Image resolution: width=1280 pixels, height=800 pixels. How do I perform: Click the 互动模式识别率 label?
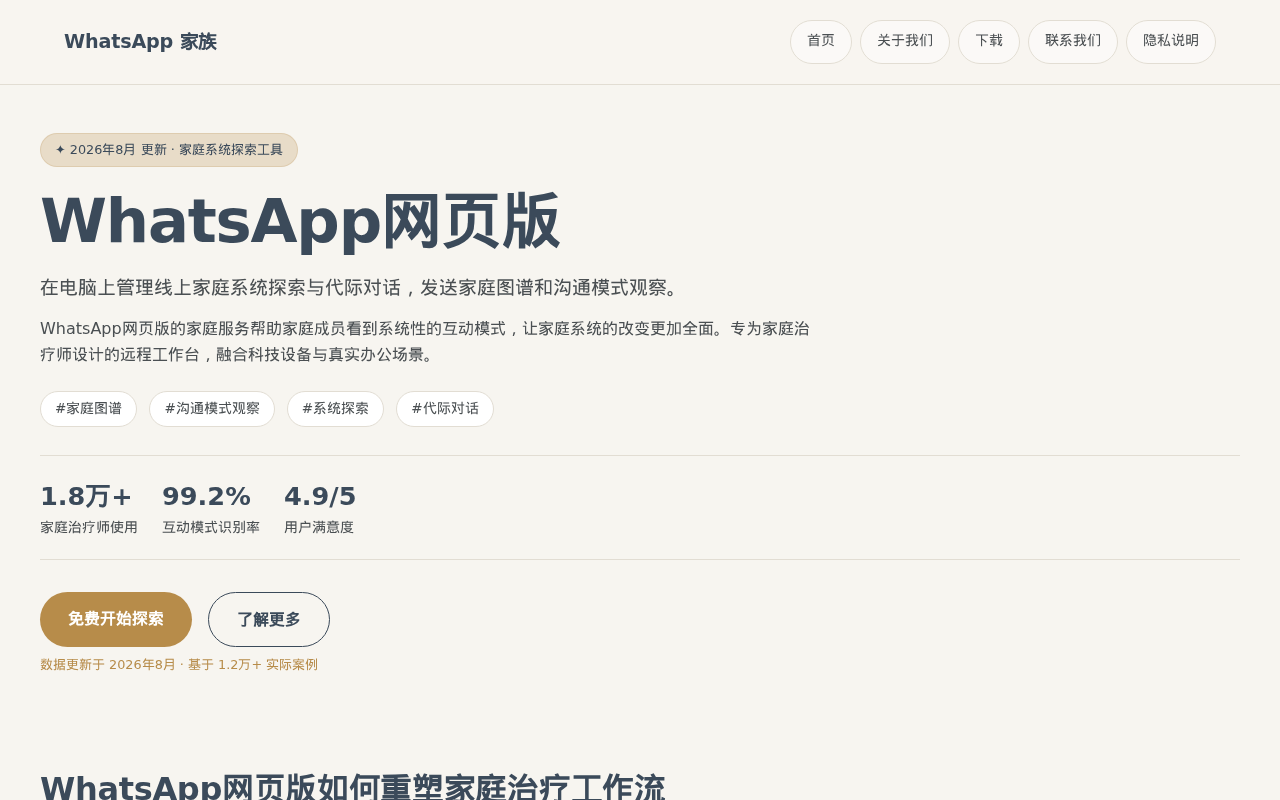tap(211, 527)
